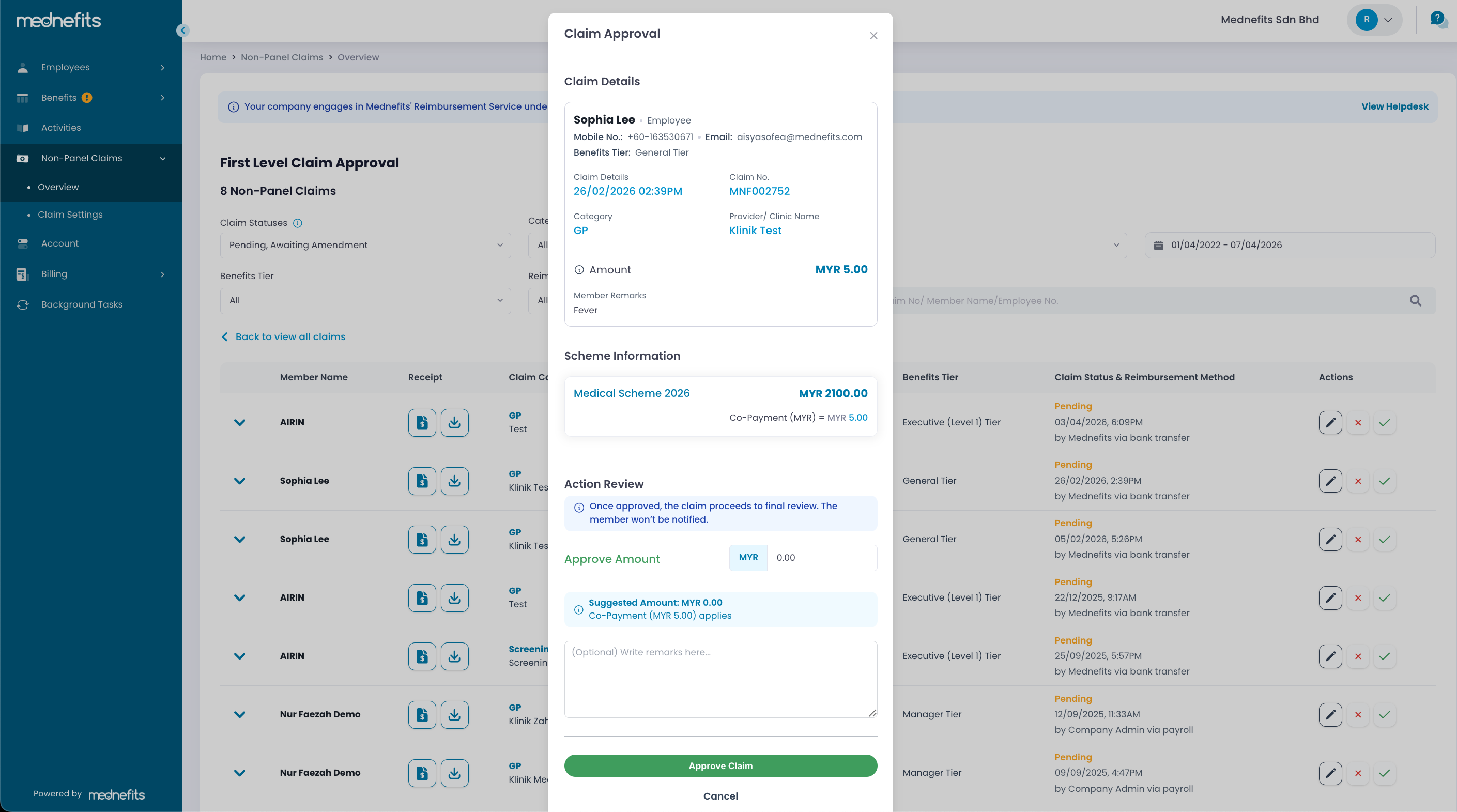Image resolution: width=1457 pixels, height=812 pixels.
Task: Open the Benefits Tier filter dropdown
Action: click(x=365, y=300)
